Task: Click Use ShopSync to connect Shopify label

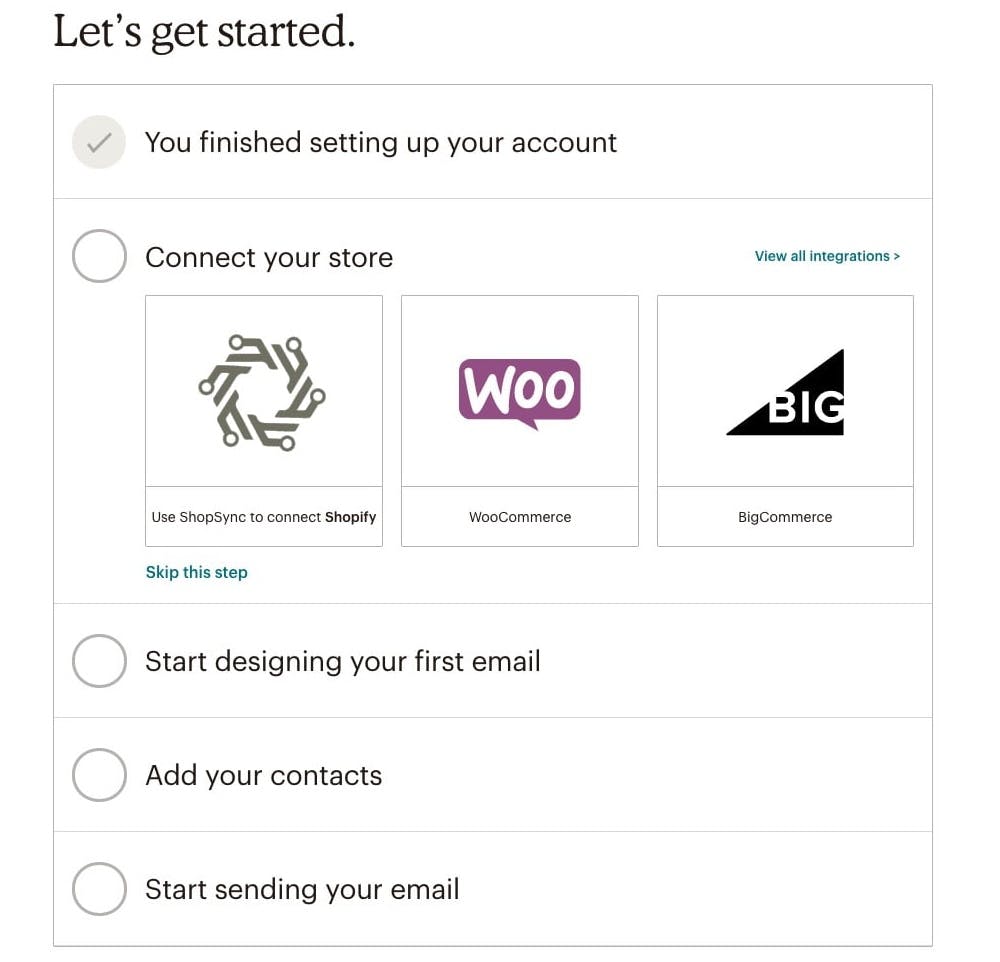Action: click(x=264, y=517)
